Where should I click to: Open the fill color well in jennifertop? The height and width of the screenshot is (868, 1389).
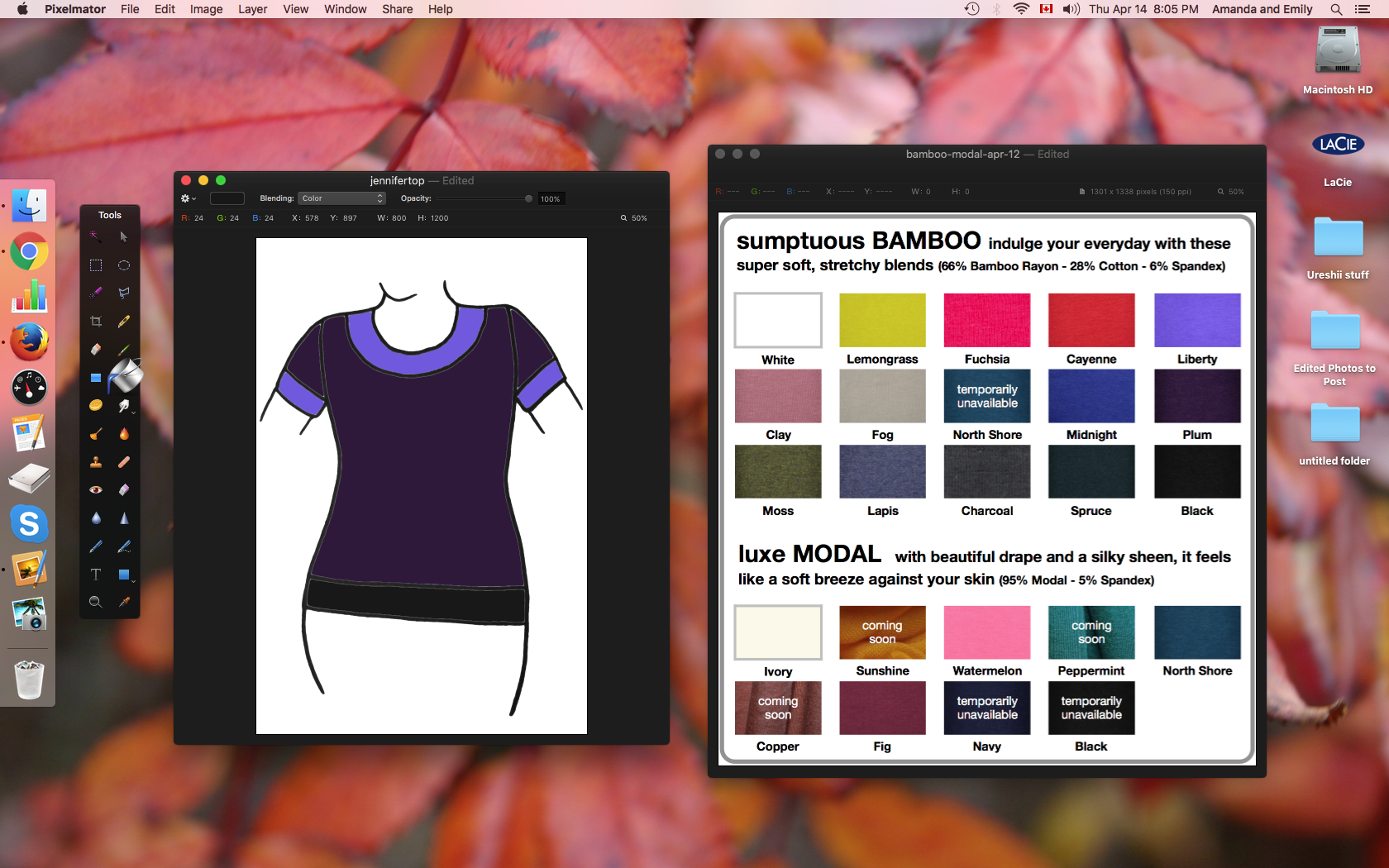coord(227,198)
